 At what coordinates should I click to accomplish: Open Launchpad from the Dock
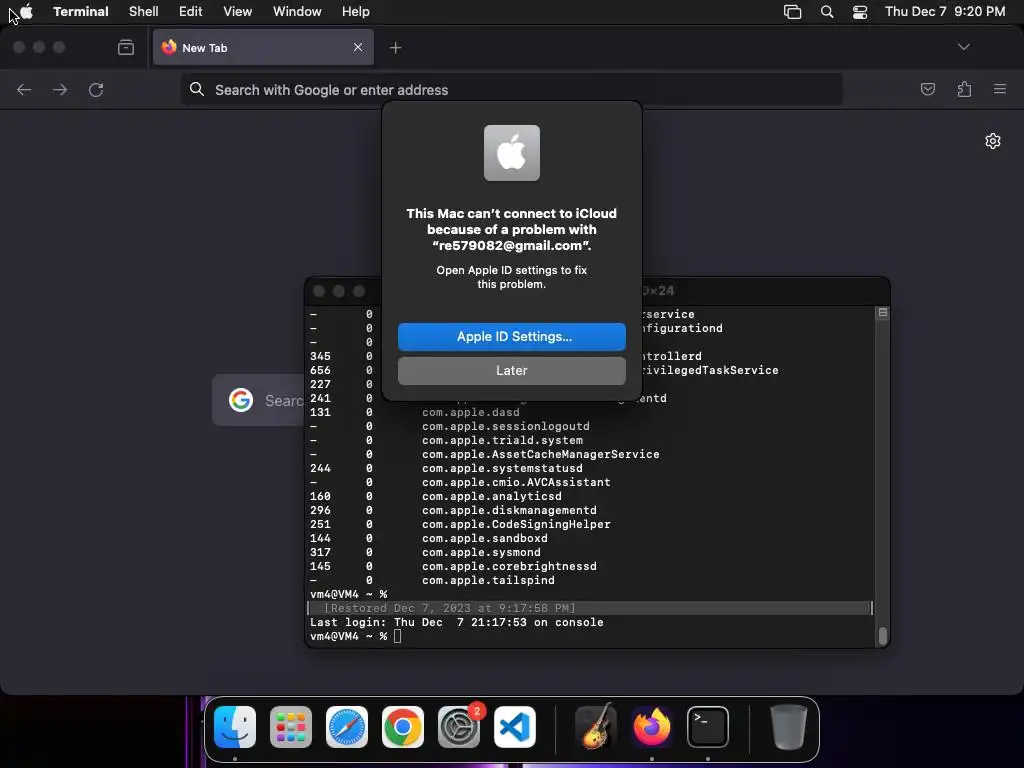[x=291, y=727]
